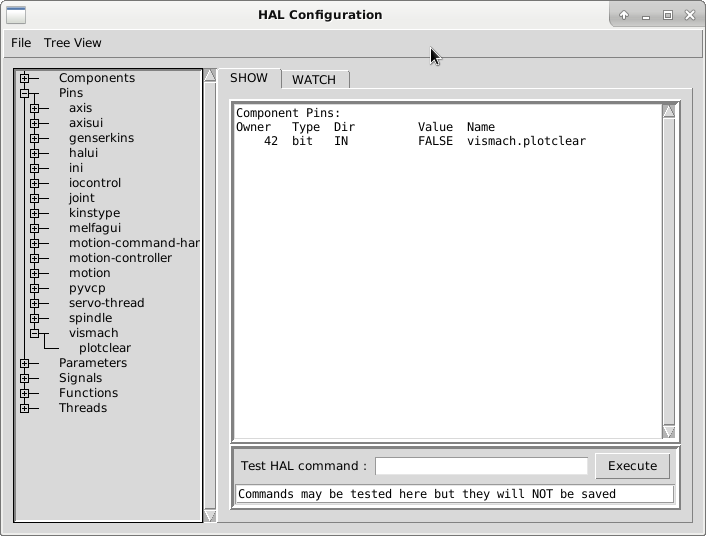Select the halui tree label
706x536 pixels.
[x=83, y=153]
